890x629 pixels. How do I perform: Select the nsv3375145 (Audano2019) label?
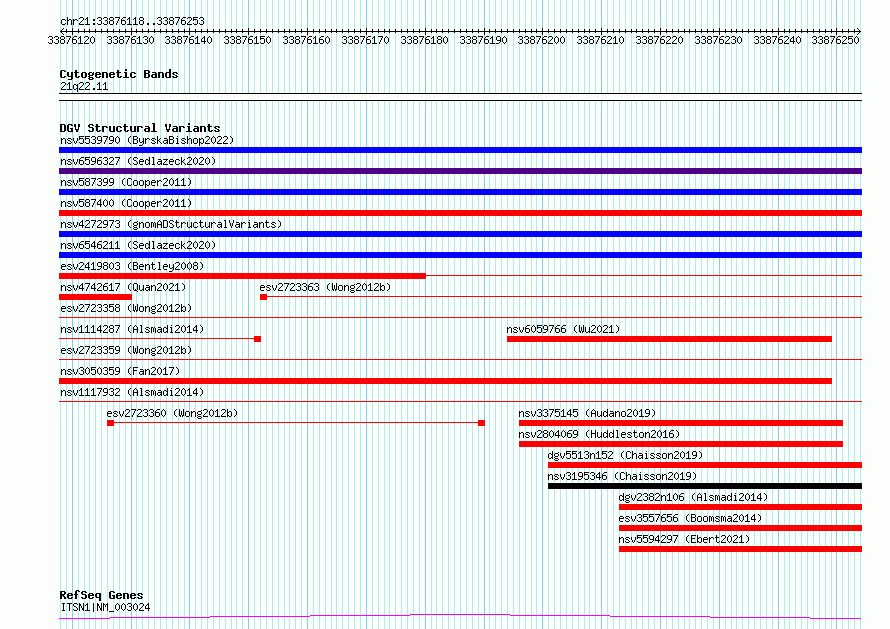[x=587, y=413]
